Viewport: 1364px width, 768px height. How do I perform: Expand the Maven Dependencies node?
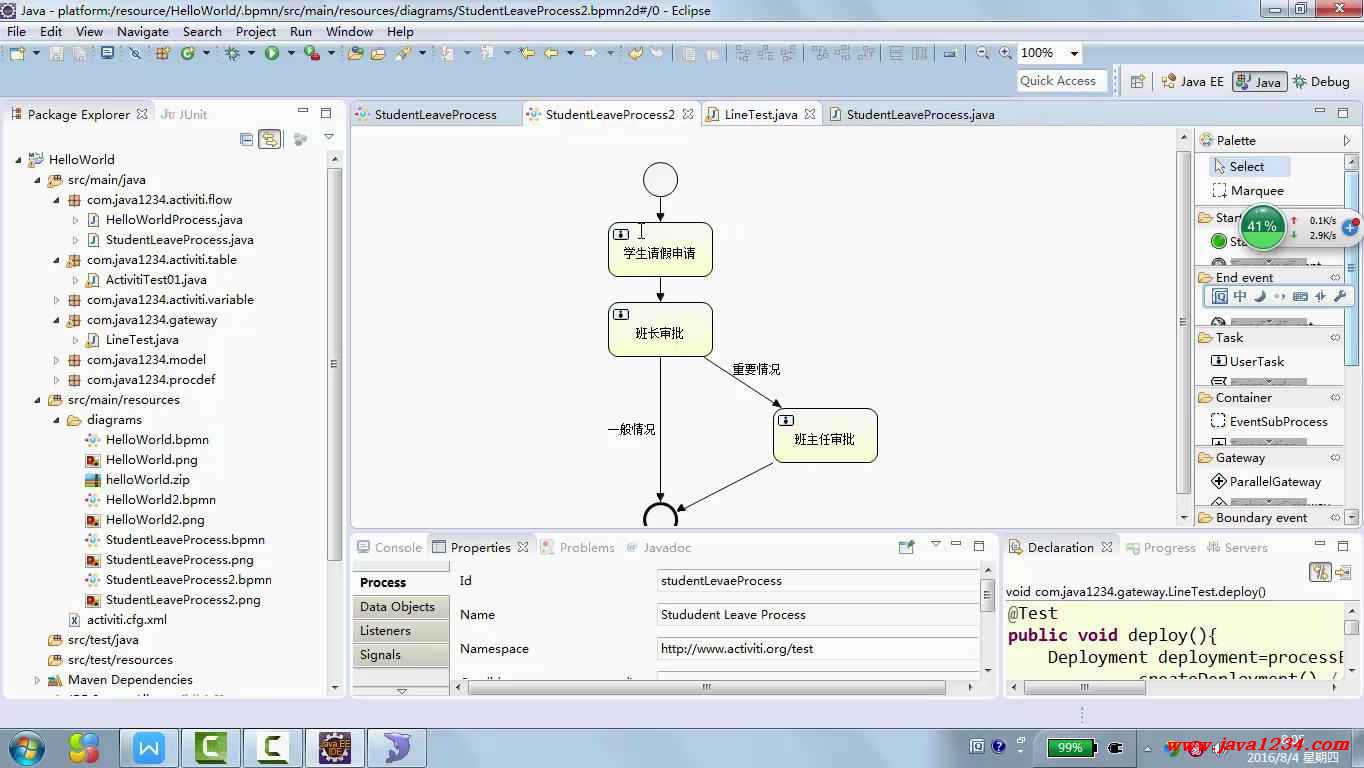pyautogui.click(x=38, y=679)
